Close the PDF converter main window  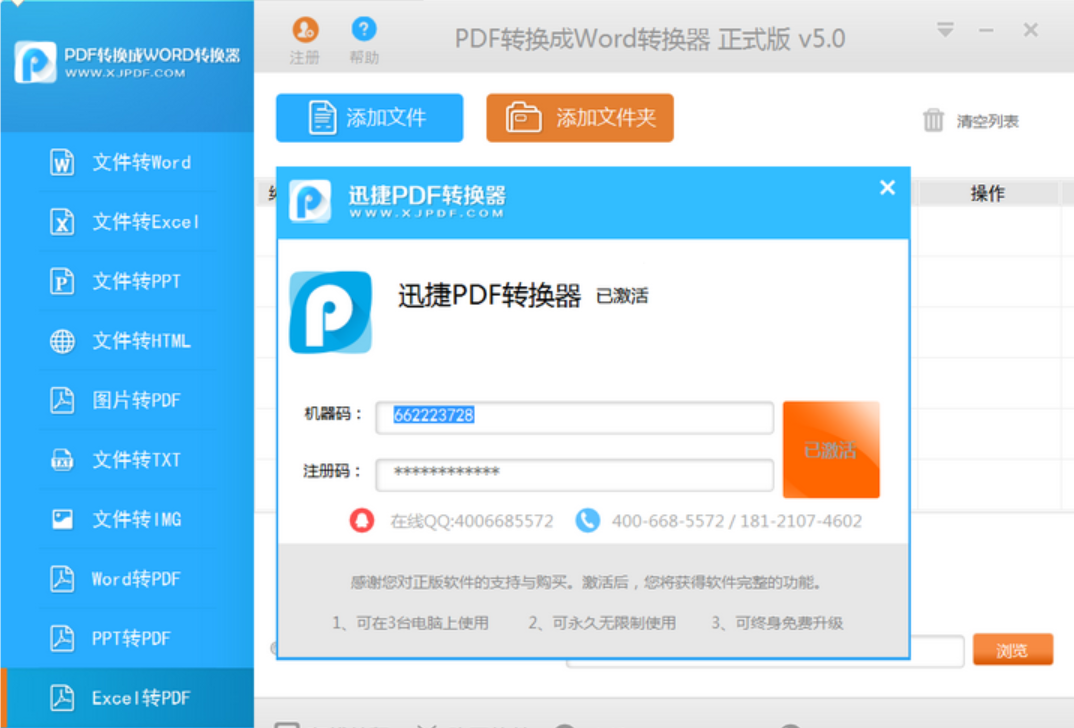tap(1031, 30)
